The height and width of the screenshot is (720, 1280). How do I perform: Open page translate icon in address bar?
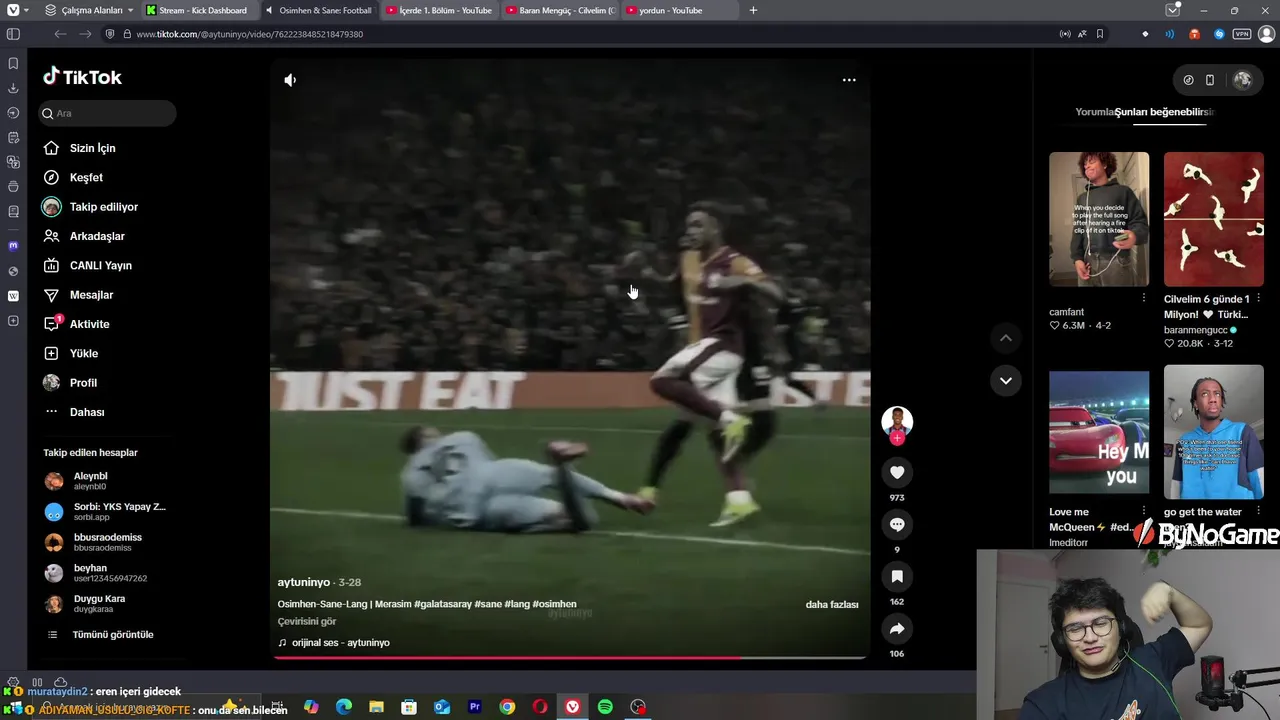1082,34
